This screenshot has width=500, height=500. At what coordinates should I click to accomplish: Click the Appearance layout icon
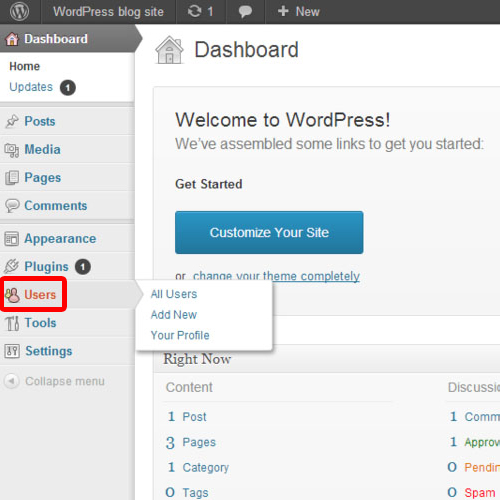click(x=12, y=239)
